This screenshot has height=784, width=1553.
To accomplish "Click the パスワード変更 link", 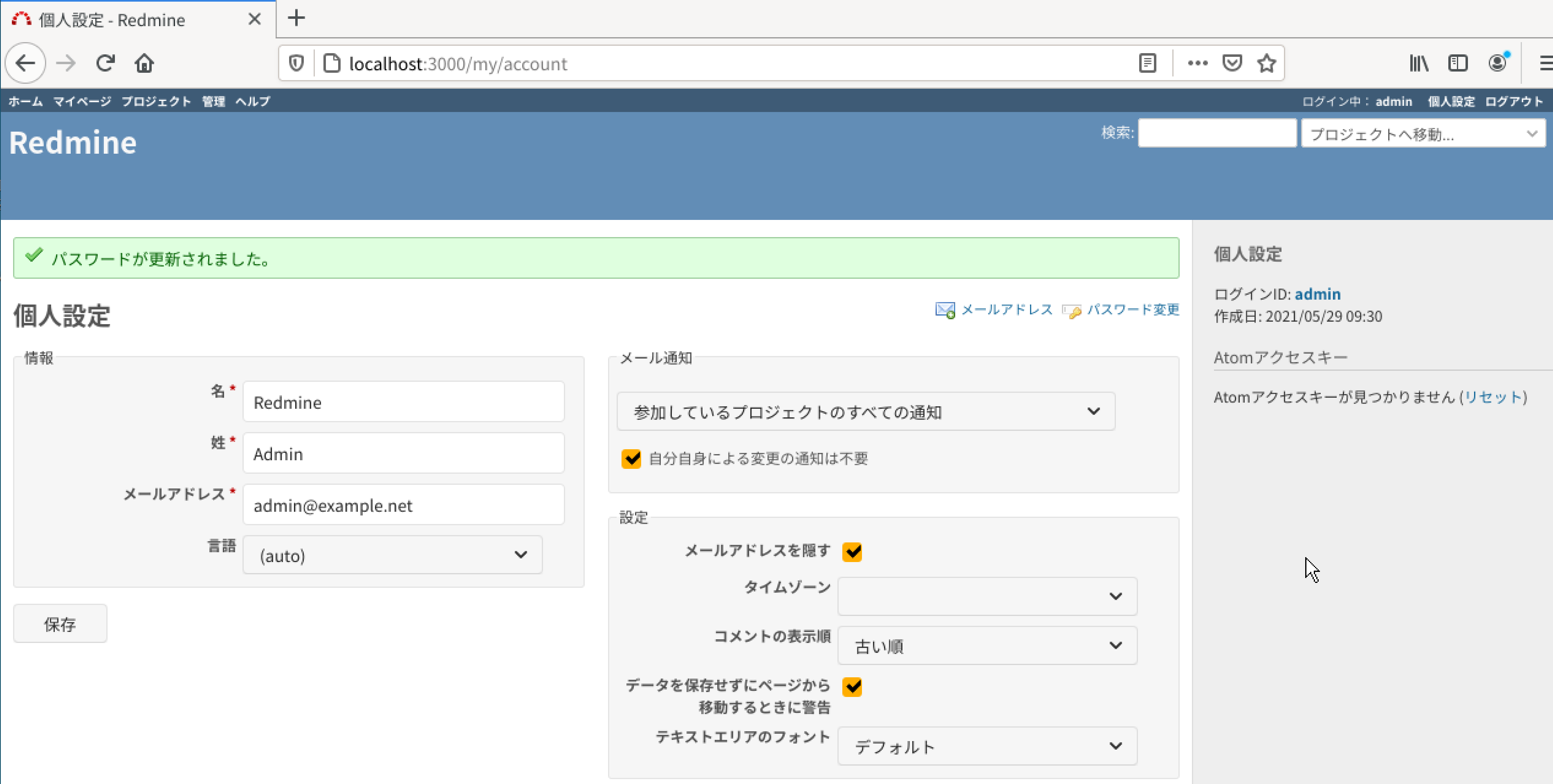I will coord(1133,310).
